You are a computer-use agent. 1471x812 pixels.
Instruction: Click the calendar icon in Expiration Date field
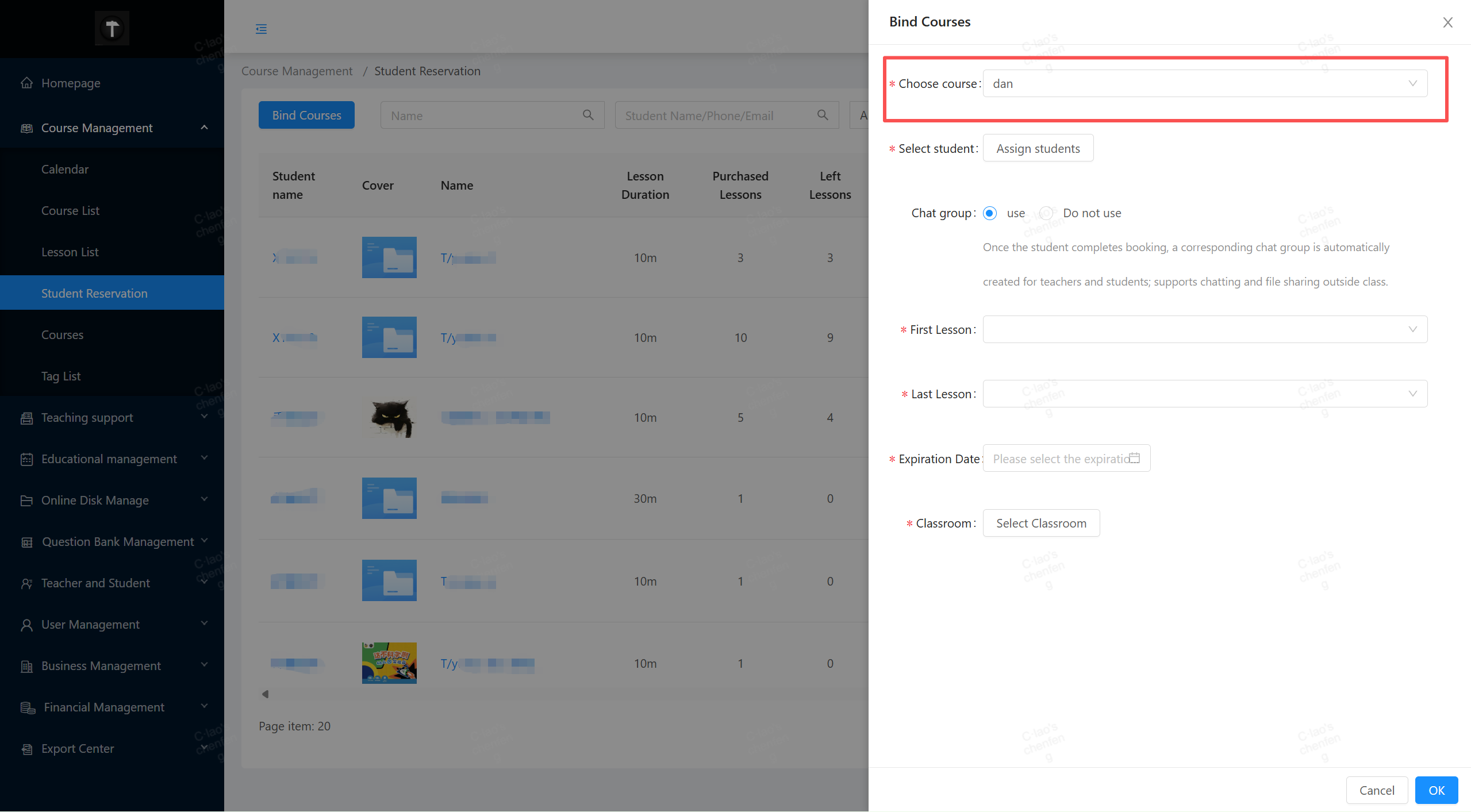coord(1134,458)
